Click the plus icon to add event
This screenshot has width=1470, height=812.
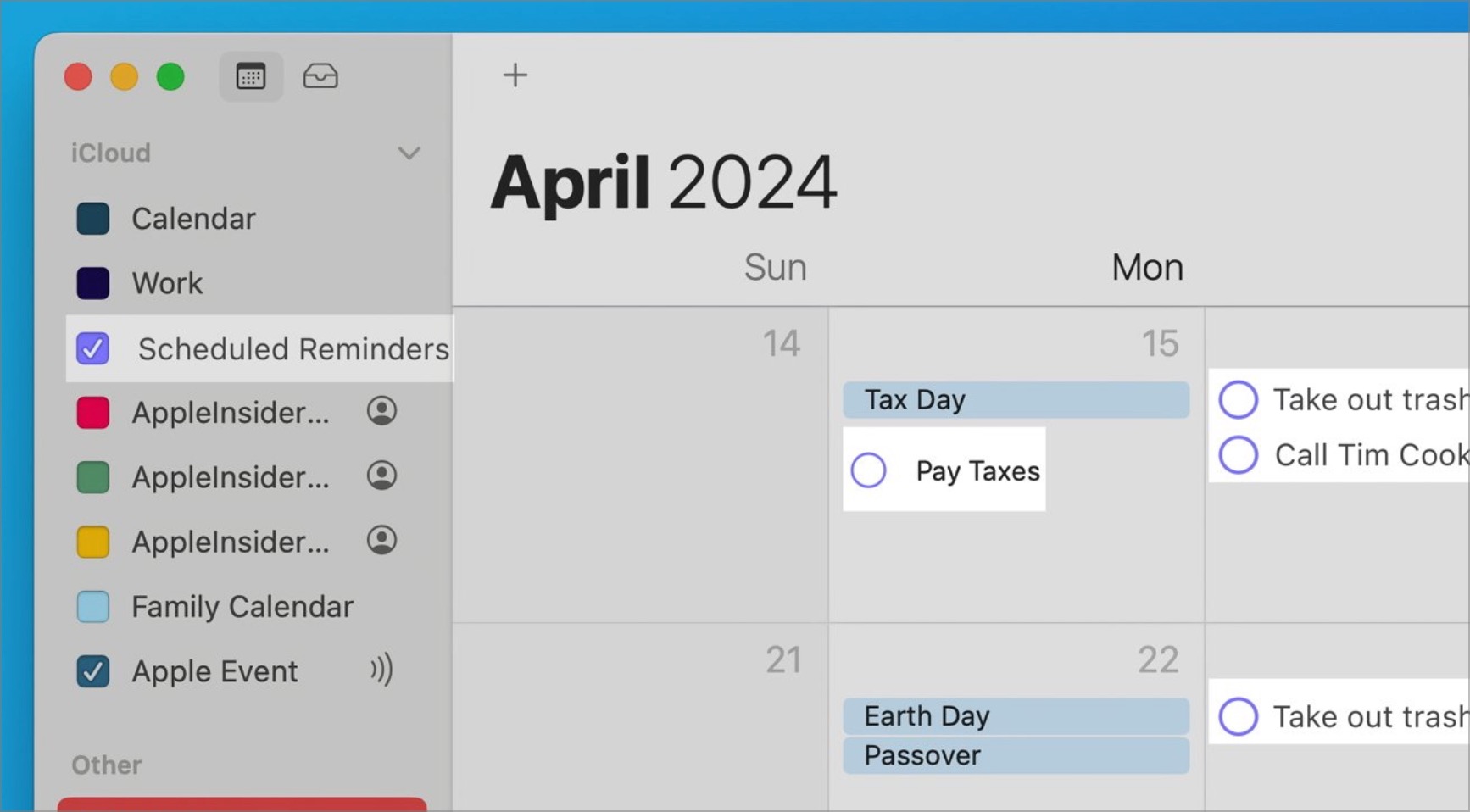[515, 75]
